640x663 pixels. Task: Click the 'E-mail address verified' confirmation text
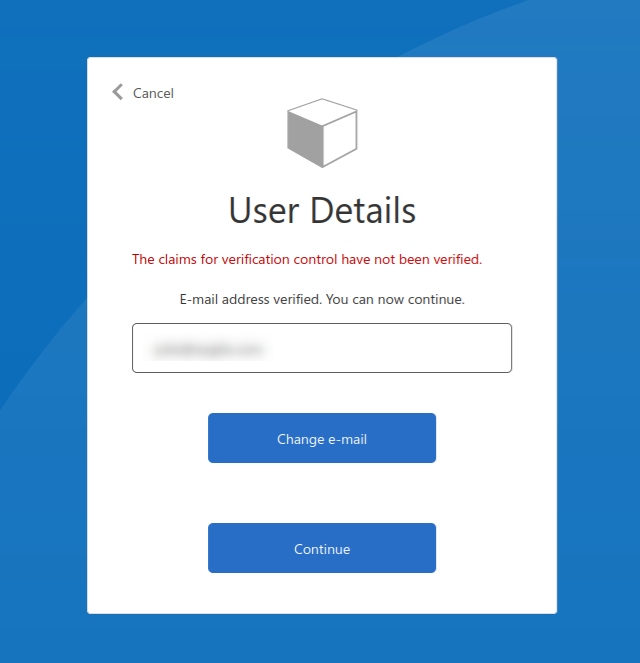(322, 299)
